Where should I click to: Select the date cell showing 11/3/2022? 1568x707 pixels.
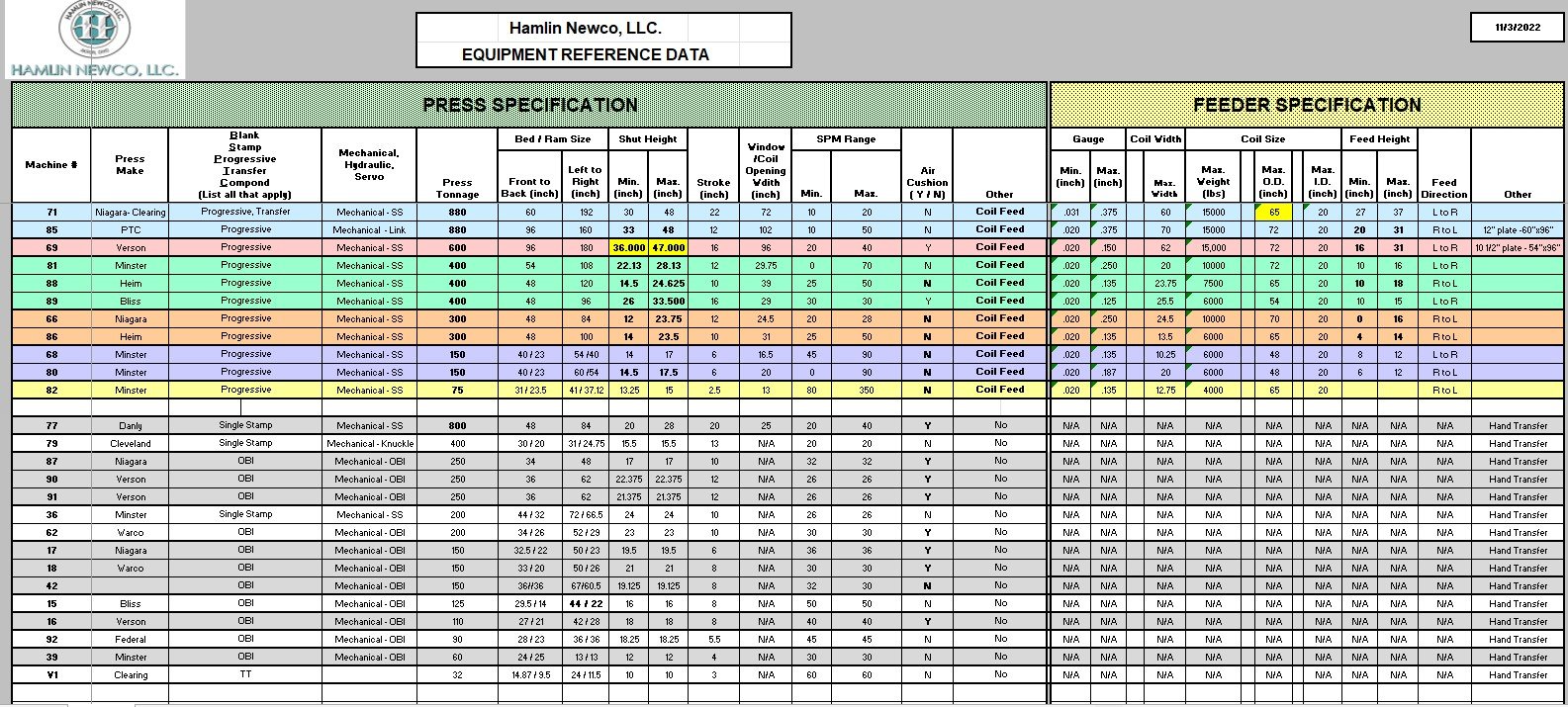1517,28
